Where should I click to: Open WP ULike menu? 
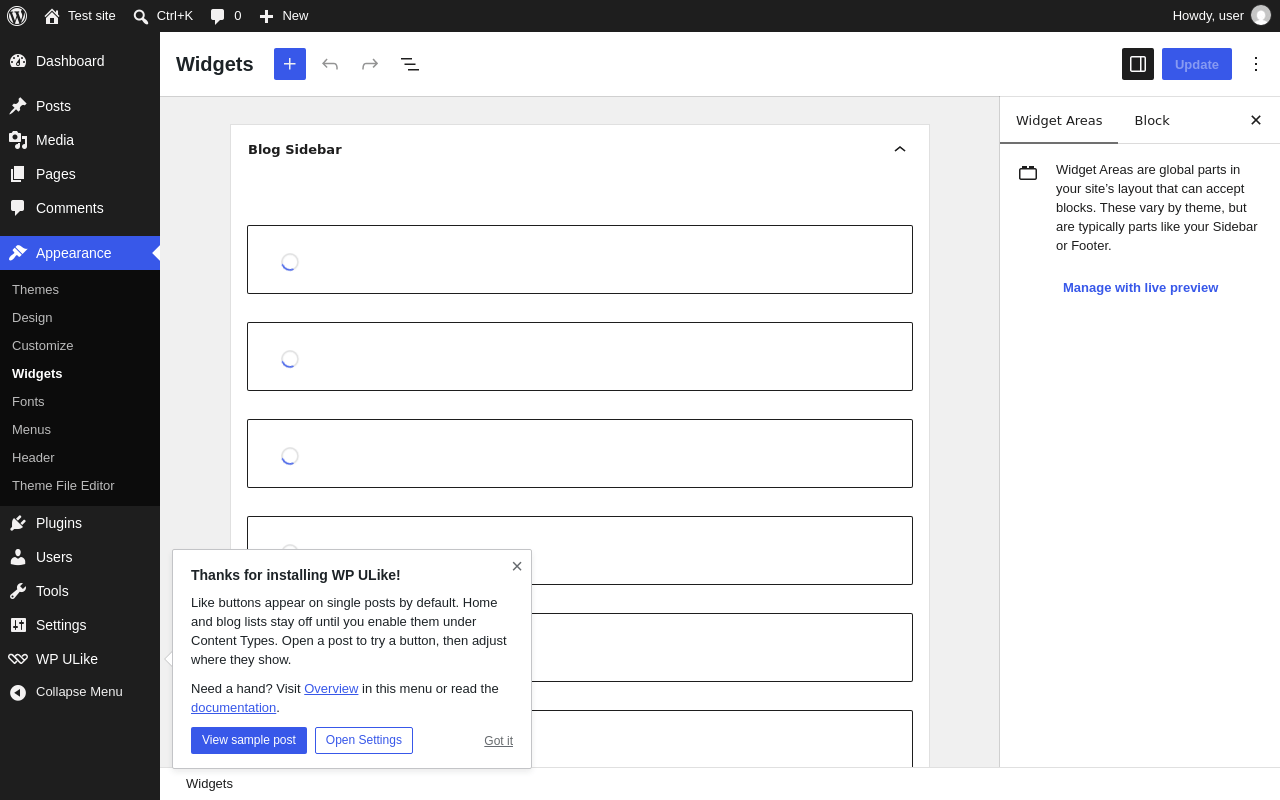pyautogui.click(x=80, y=659)
